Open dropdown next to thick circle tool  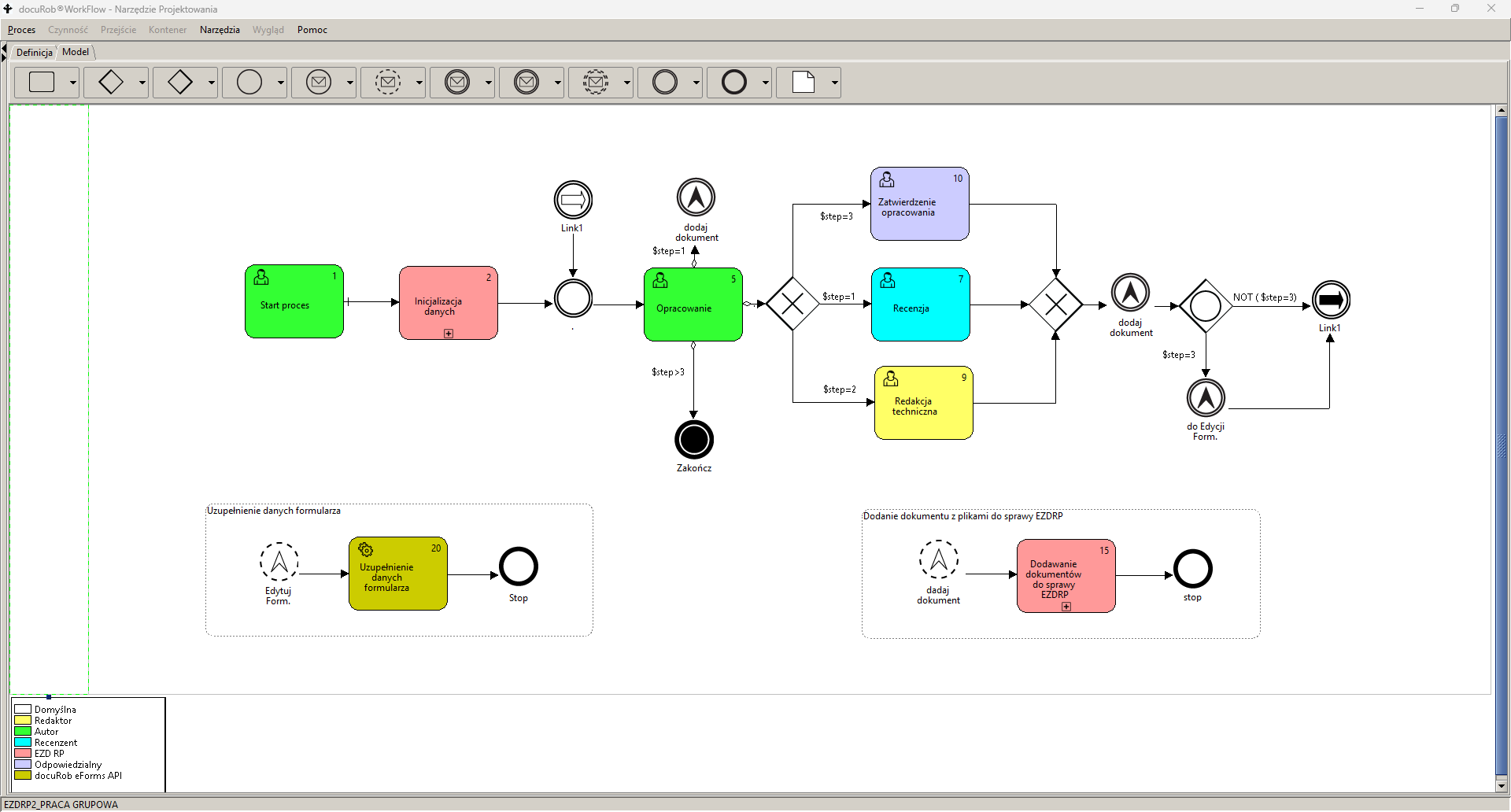766,82
